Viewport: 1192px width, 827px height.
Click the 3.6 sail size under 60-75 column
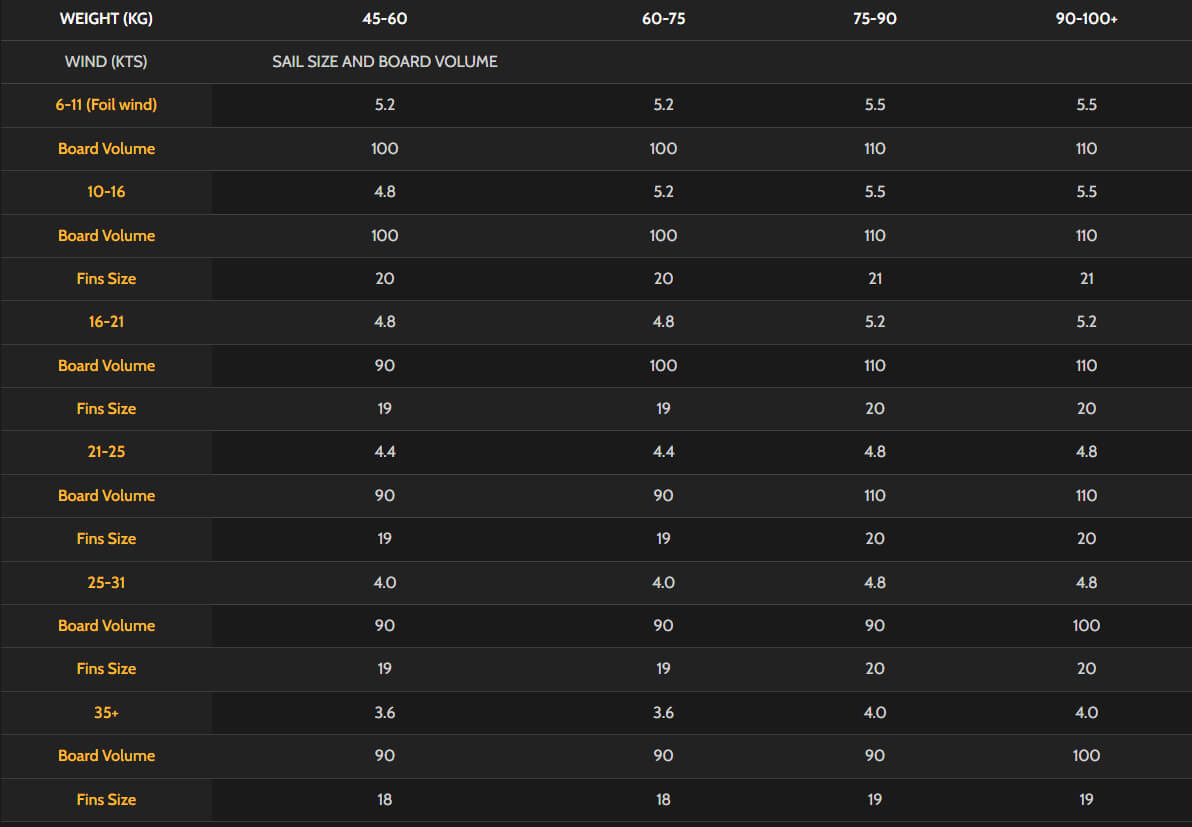pos(663,713)
